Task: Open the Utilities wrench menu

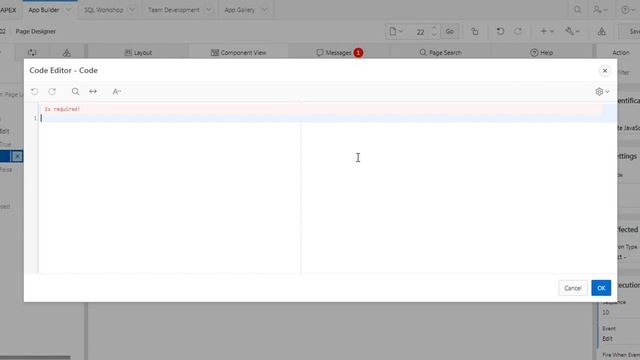Action: [x=572, y=31]
